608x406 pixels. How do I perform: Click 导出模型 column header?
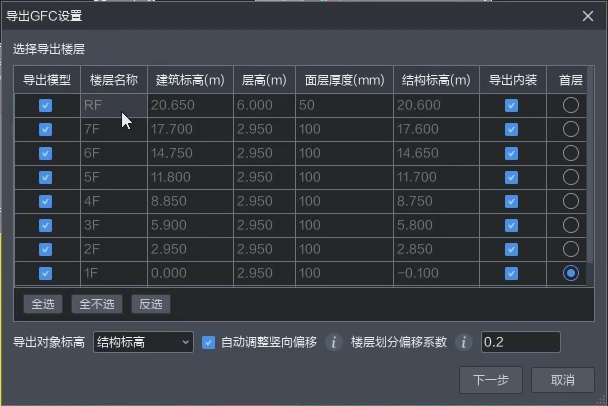click(47, 80)
